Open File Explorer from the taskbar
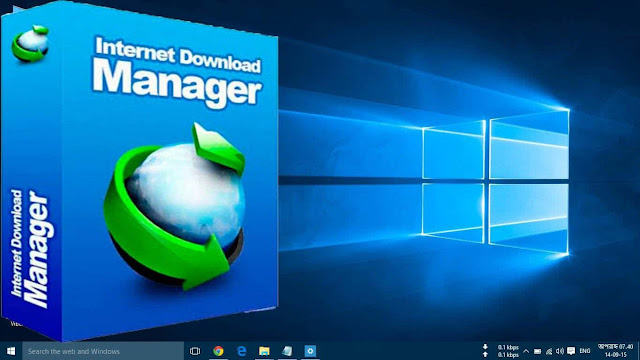The height and width of the screenshot is (360, 640). (264, 351)
